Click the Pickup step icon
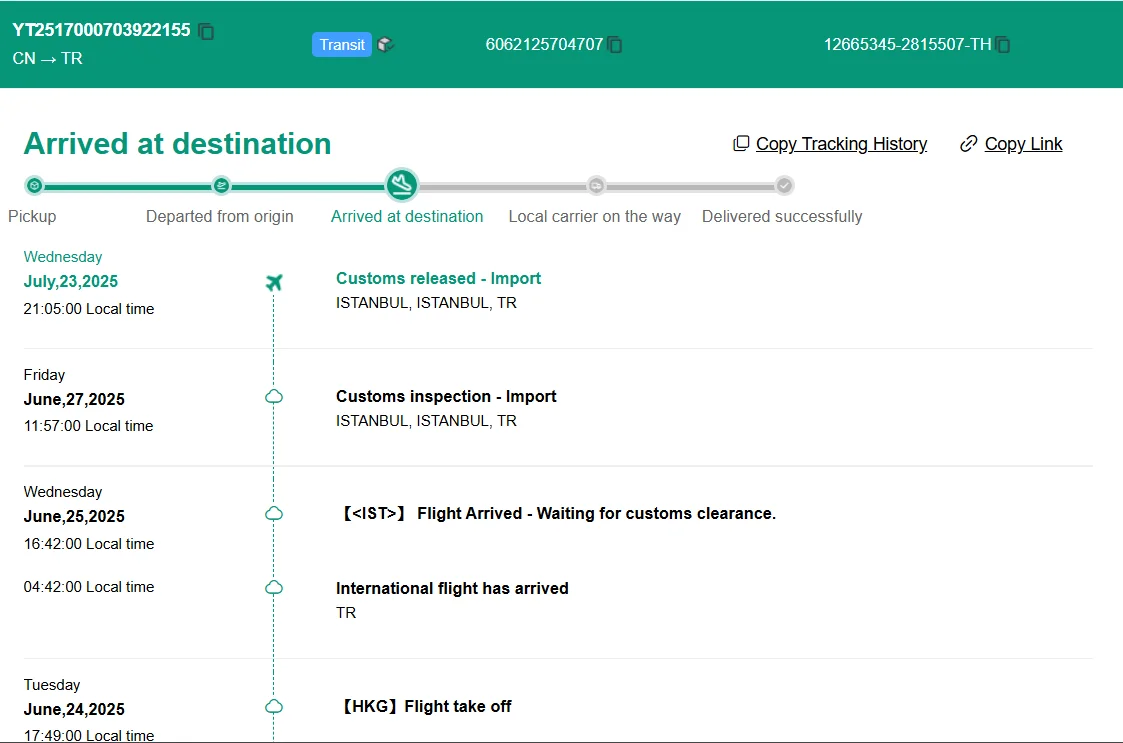Screen dimensions: 1123x743 point(34,185)
